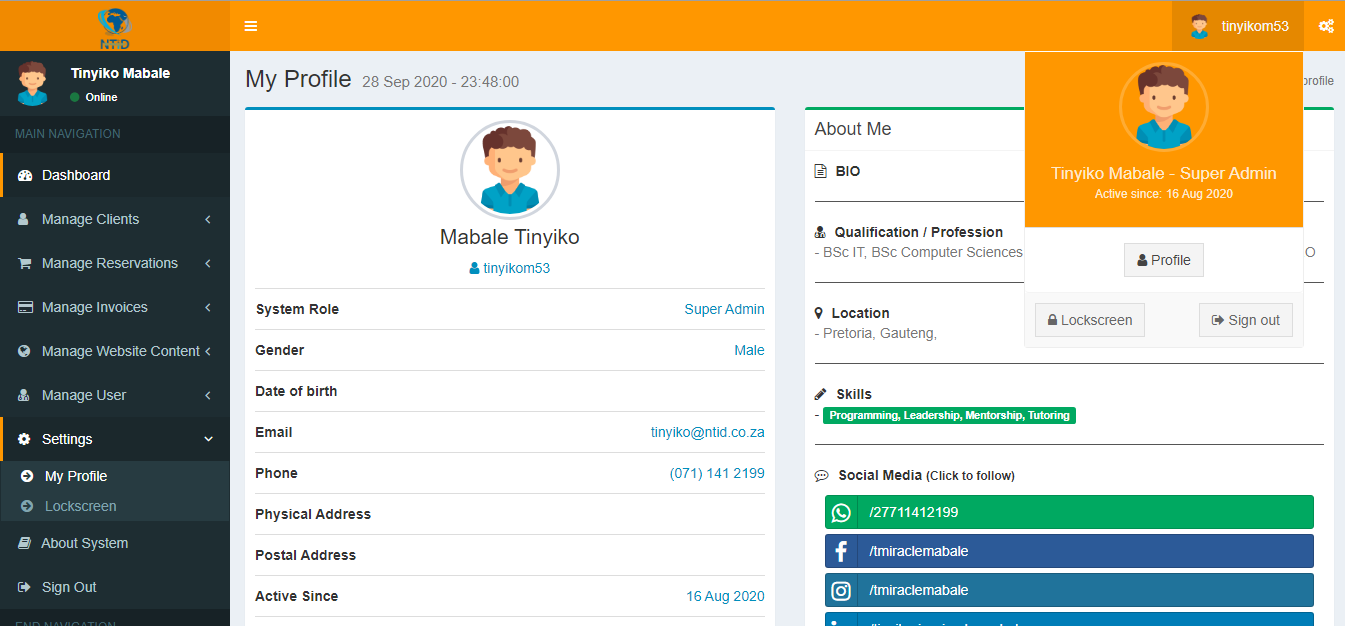Open the tinyikom53 user dropdown

pyautogui.click(x=1238, y=27)
